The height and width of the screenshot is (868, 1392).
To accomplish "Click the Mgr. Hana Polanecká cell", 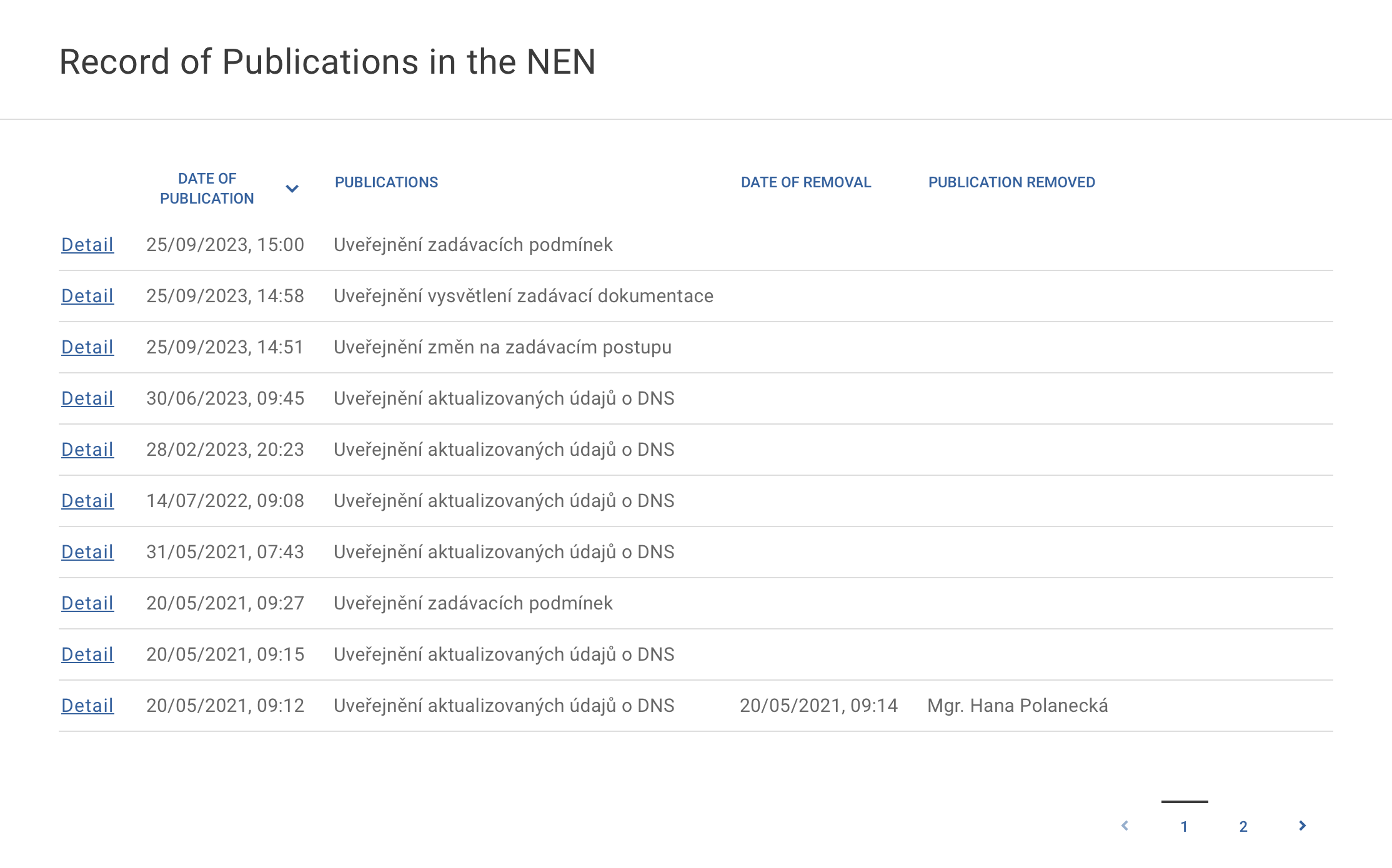I will click(x=1017, y=706).
